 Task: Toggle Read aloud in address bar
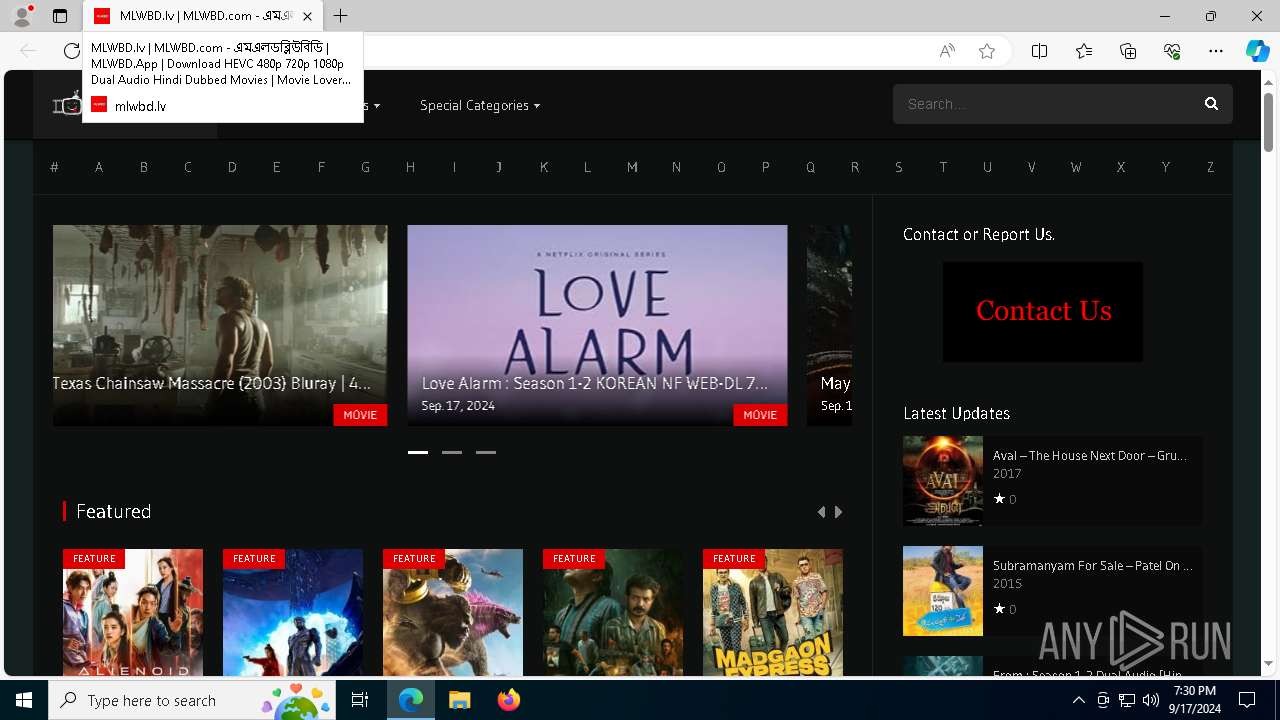(x=947, y=51)
